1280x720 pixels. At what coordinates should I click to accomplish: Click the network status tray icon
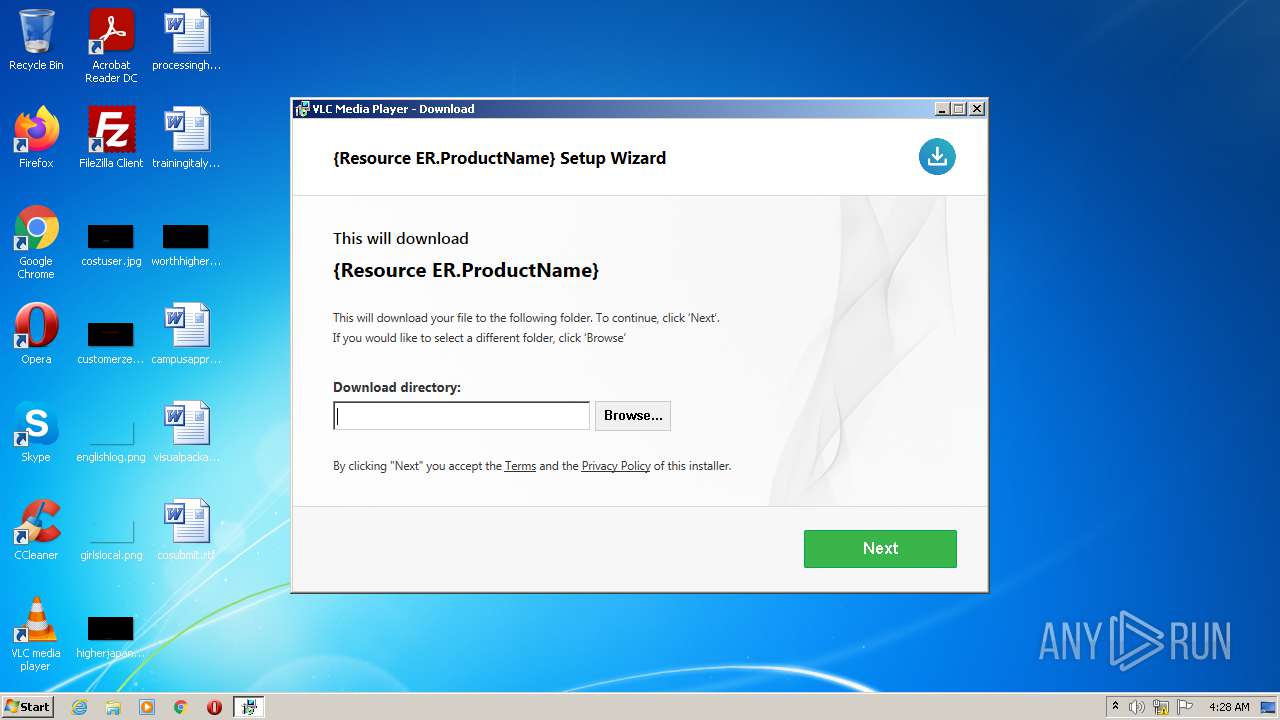[1161, 707]
